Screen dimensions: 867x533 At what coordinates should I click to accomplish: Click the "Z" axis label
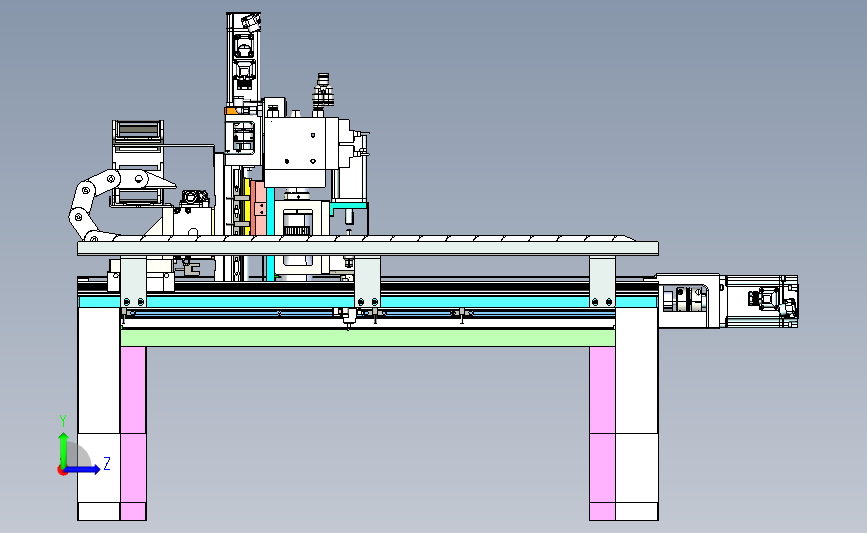click(107, 463)
